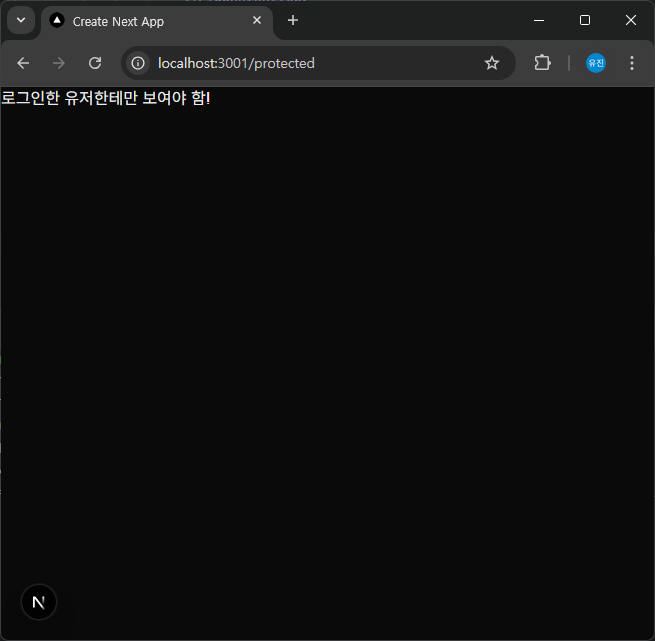Open Next.js dev tools indicator
This screenshot has height=641, width=655.
click(x=39, y=602)
